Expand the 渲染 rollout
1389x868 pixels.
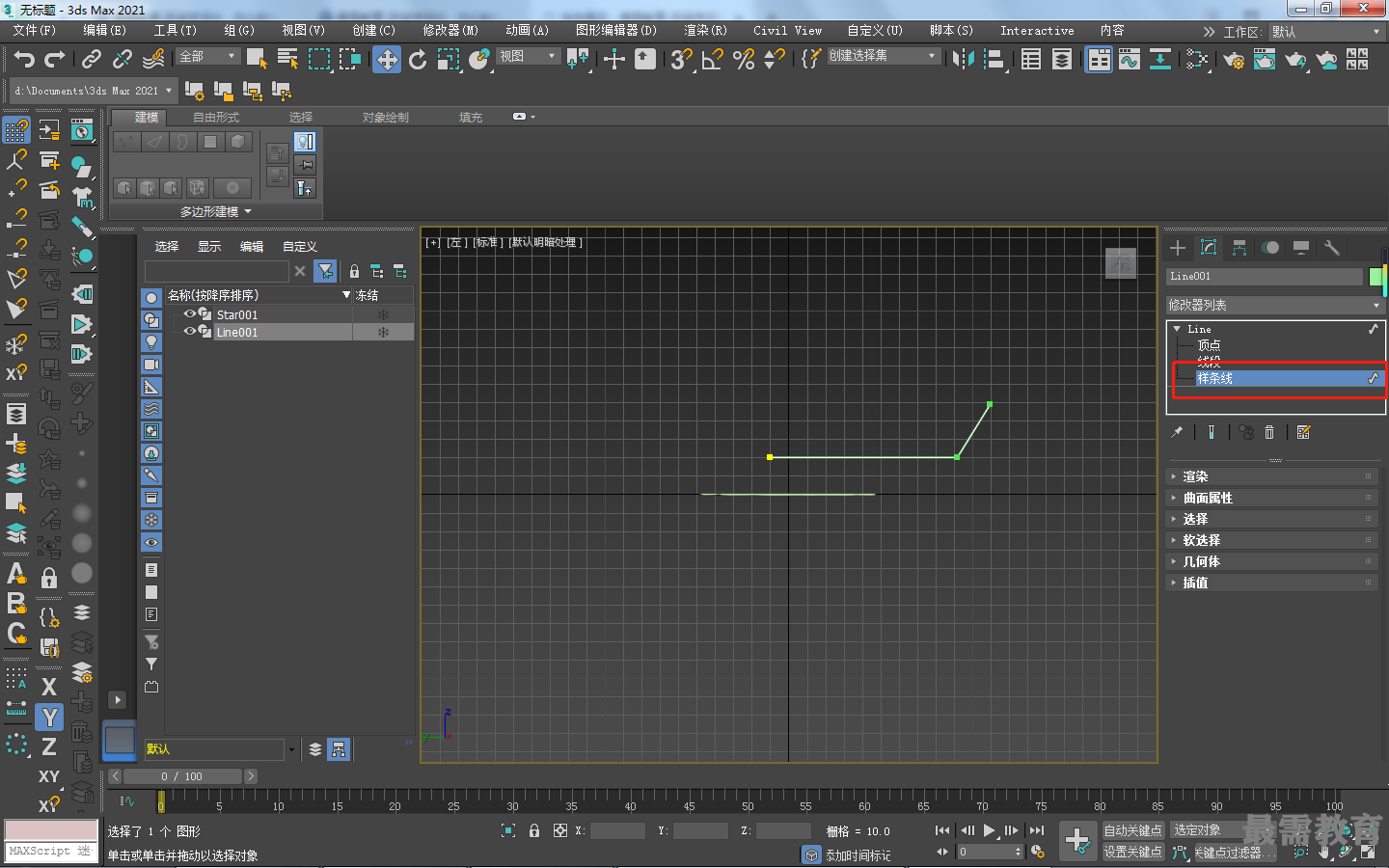(1275, 476)
